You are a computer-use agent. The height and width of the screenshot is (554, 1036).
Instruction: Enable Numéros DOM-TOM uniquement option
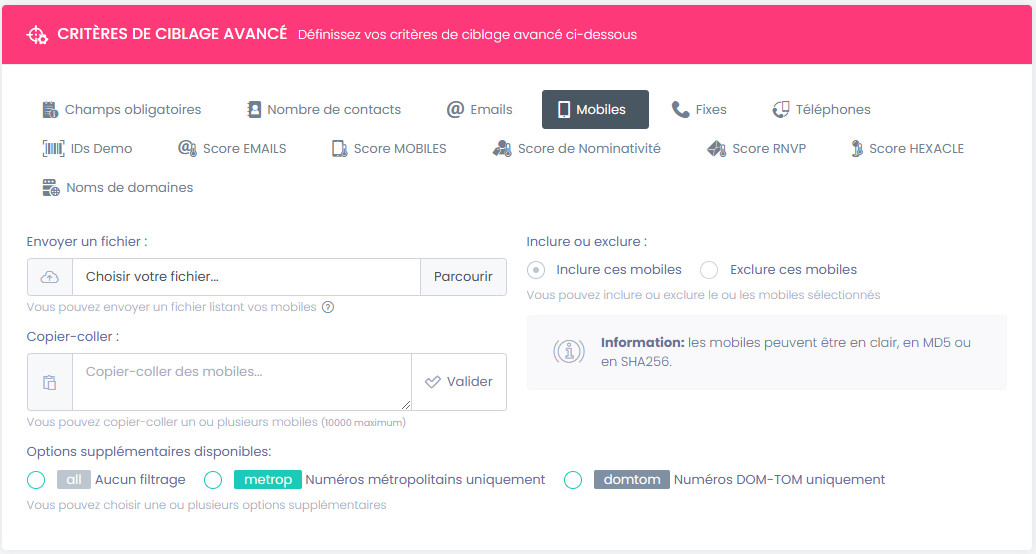pyautogui.click(x=573, y=480)
